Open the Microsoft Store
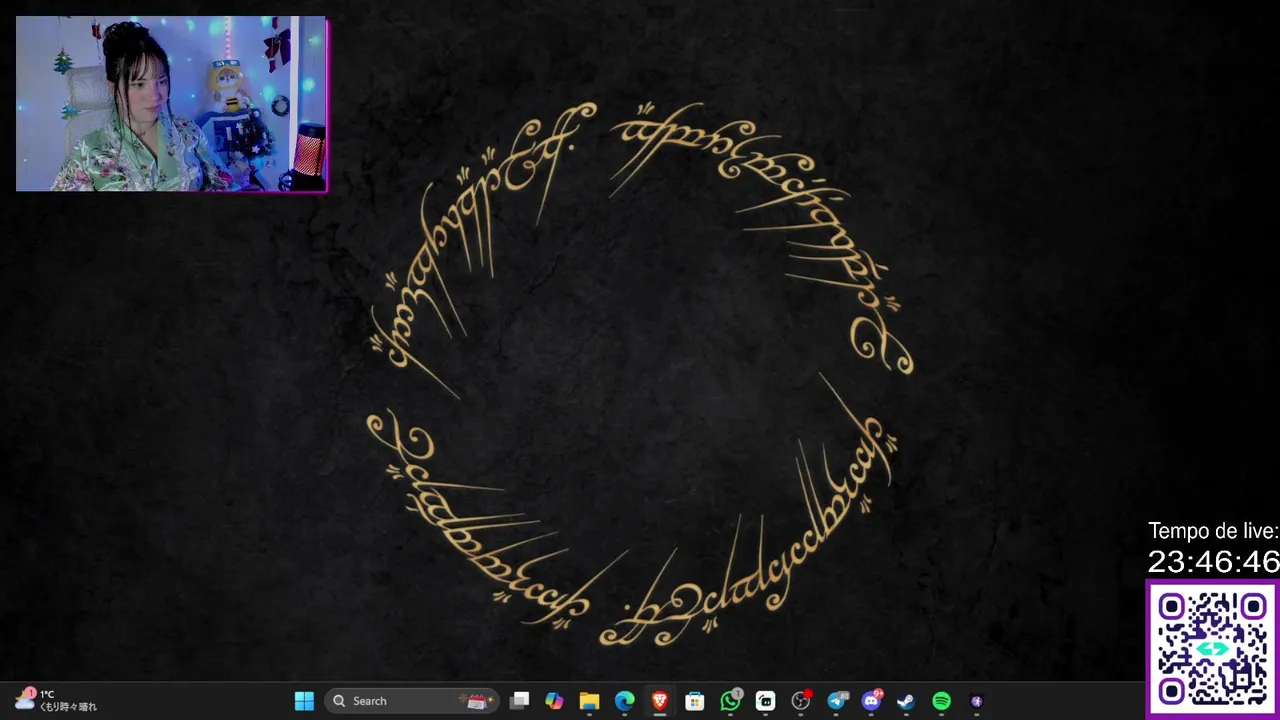Viewport: 1280px width, 720px height. 694,701
